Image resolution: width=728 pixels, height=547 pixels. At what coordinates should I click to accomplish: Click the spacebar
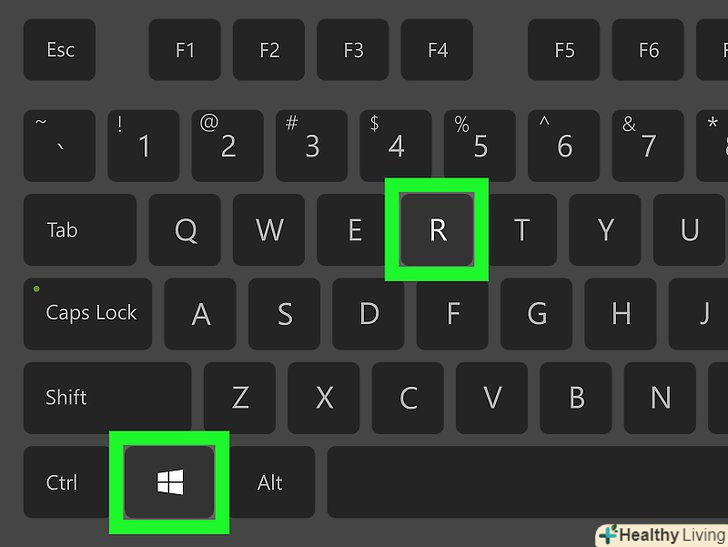(527, 482)
